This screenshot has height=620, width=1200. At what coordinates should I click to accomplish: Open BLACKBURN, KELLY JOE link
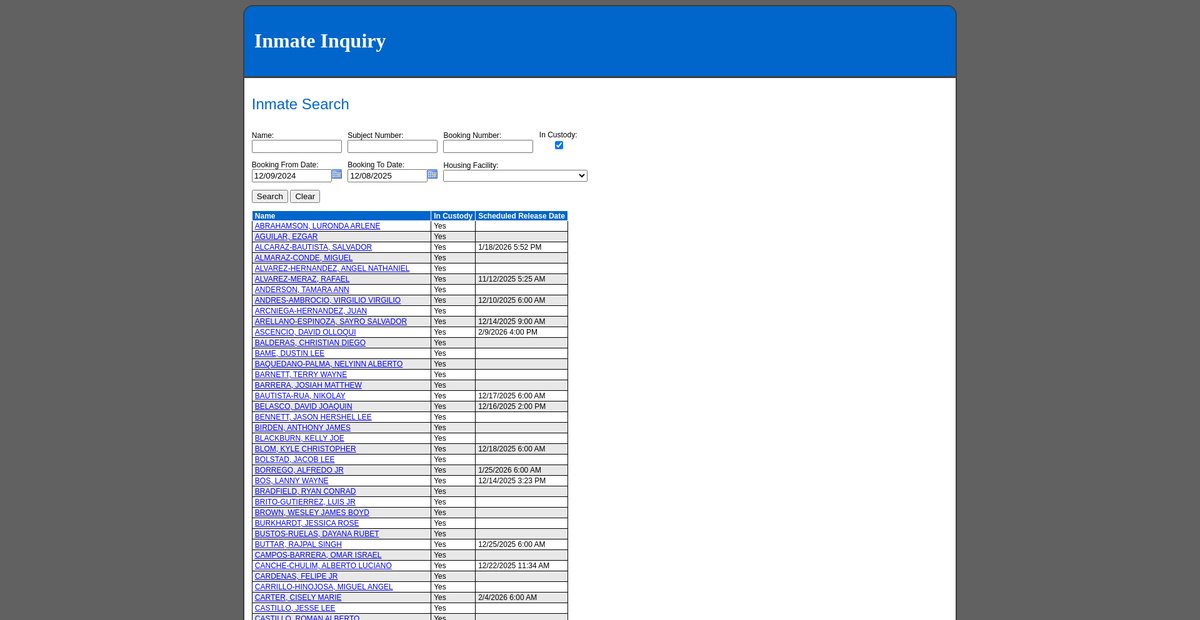coord(299,438)
